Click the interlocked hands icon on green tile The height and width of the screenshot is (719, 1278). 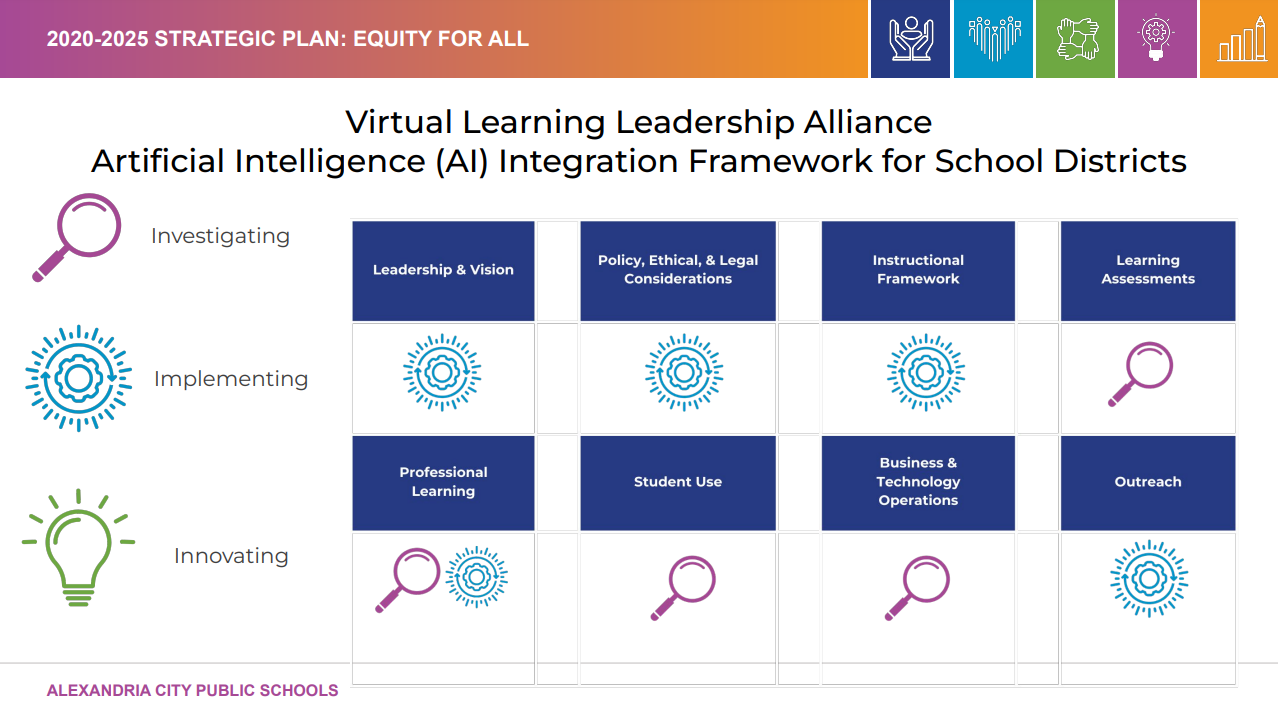1075,39
